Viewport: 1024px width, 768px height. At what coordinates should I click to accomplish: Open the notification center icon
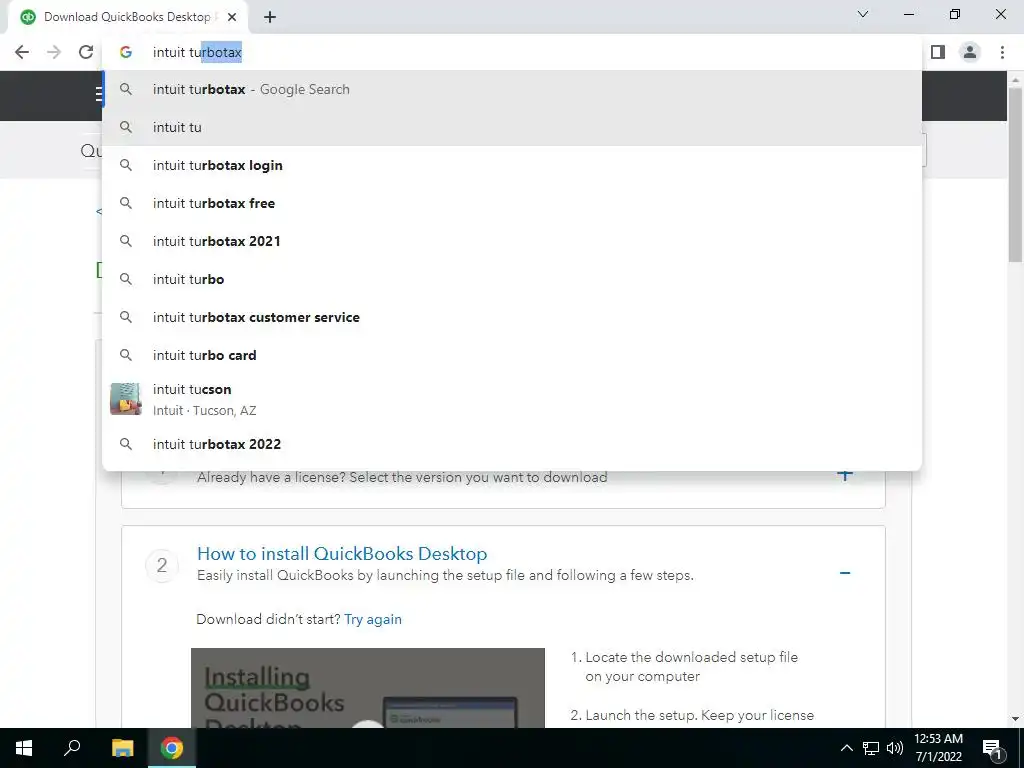[x=991, y=748]
